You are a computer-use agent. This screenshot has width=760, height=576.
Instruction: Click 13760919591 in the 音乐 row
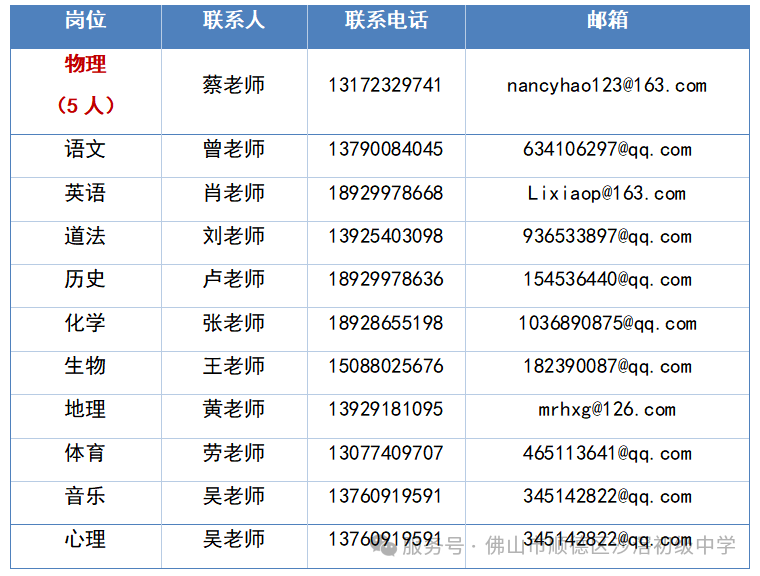coord(385,497)
